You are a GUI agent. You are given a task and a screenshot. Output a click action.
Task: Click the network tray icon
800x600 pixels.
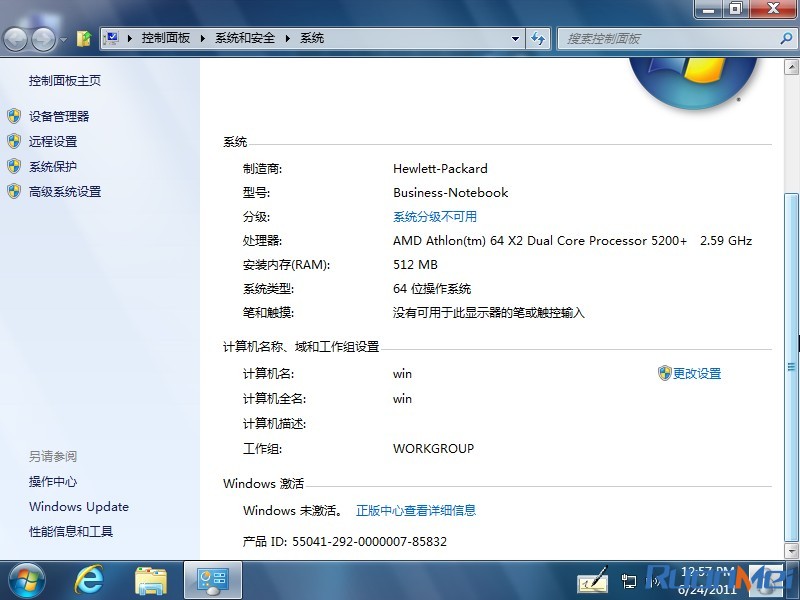click(x=629, y=581)
